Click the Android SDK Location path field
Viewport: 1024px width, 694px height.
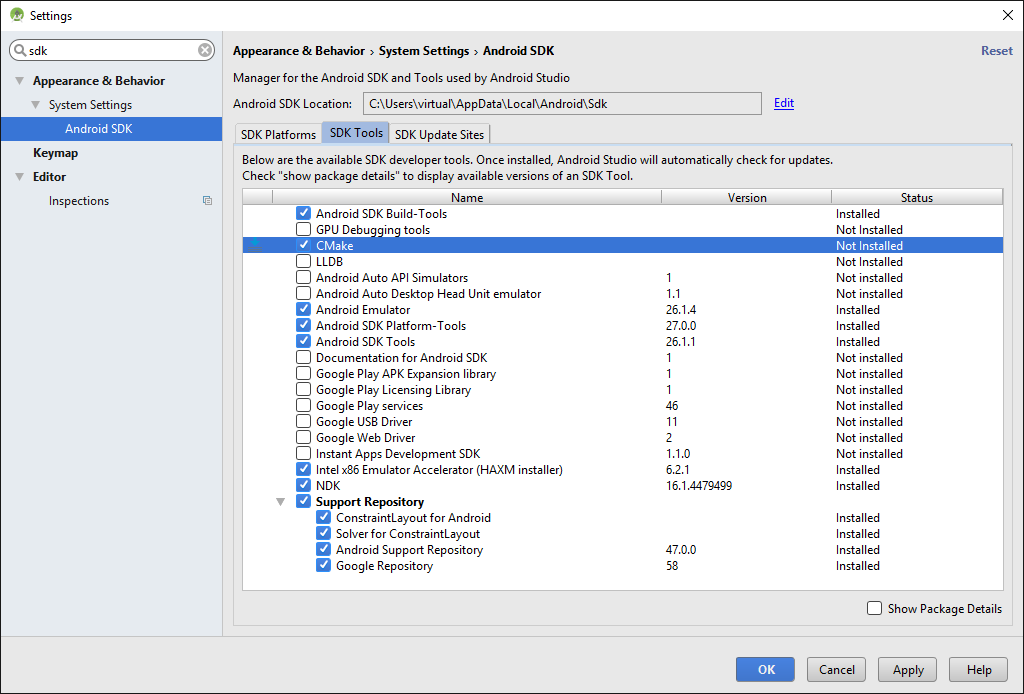[561, 103]
